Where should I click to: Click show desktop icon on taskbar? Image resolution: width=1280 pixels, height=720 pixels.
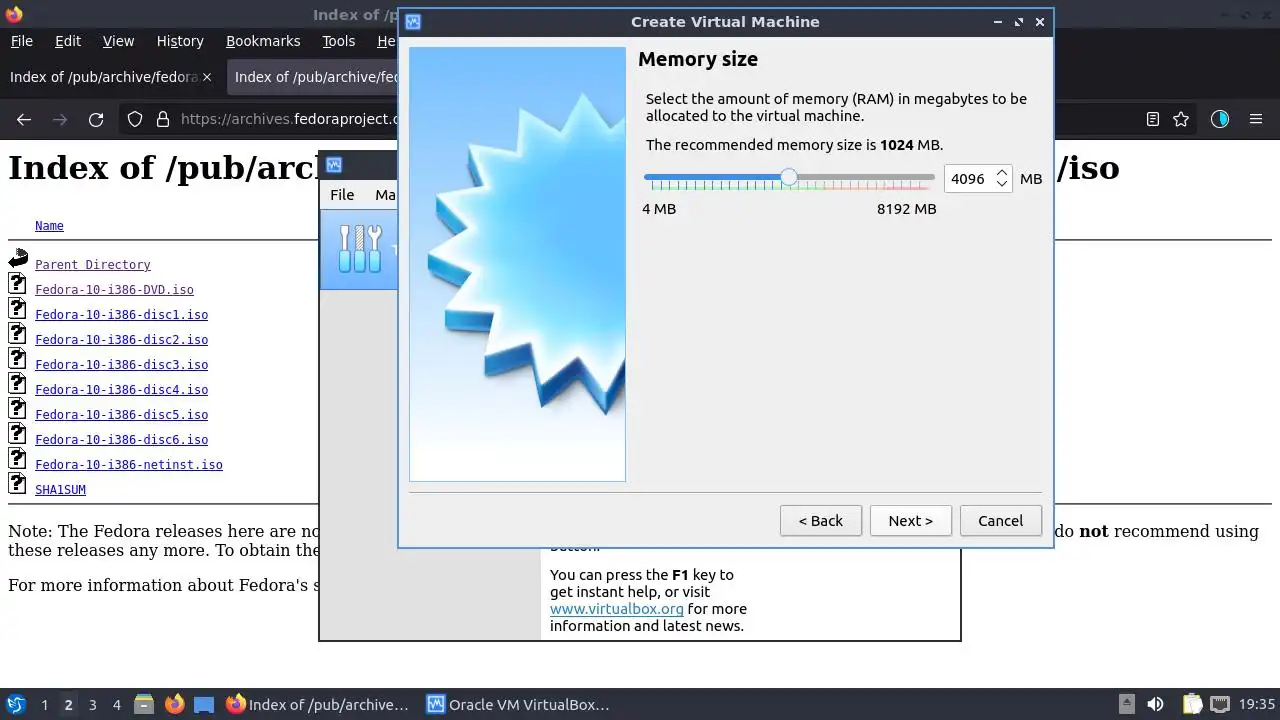(x=204, y=704)
